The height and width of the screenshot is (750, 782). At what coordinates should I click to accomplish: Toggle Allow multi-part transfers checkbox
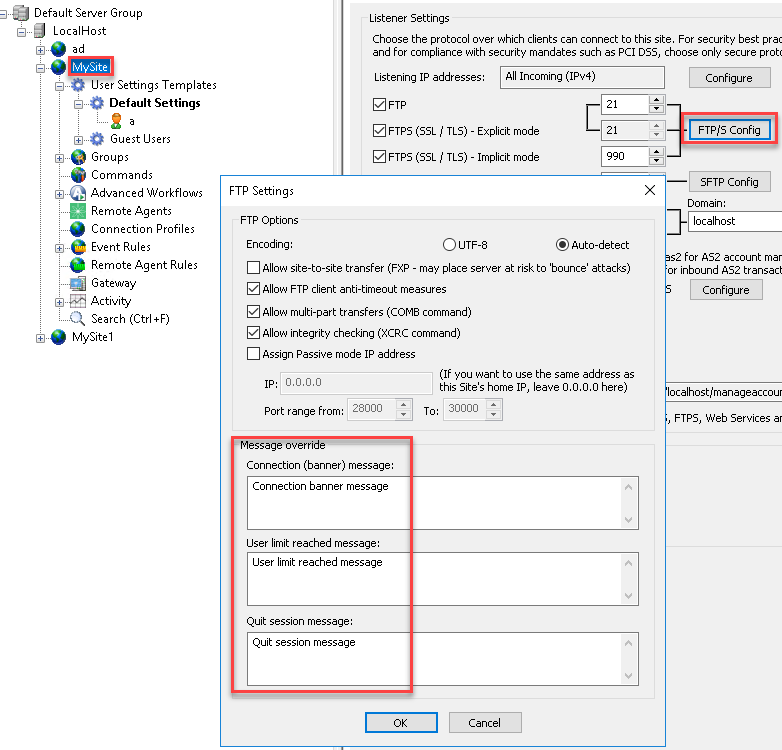click(253, 312)
